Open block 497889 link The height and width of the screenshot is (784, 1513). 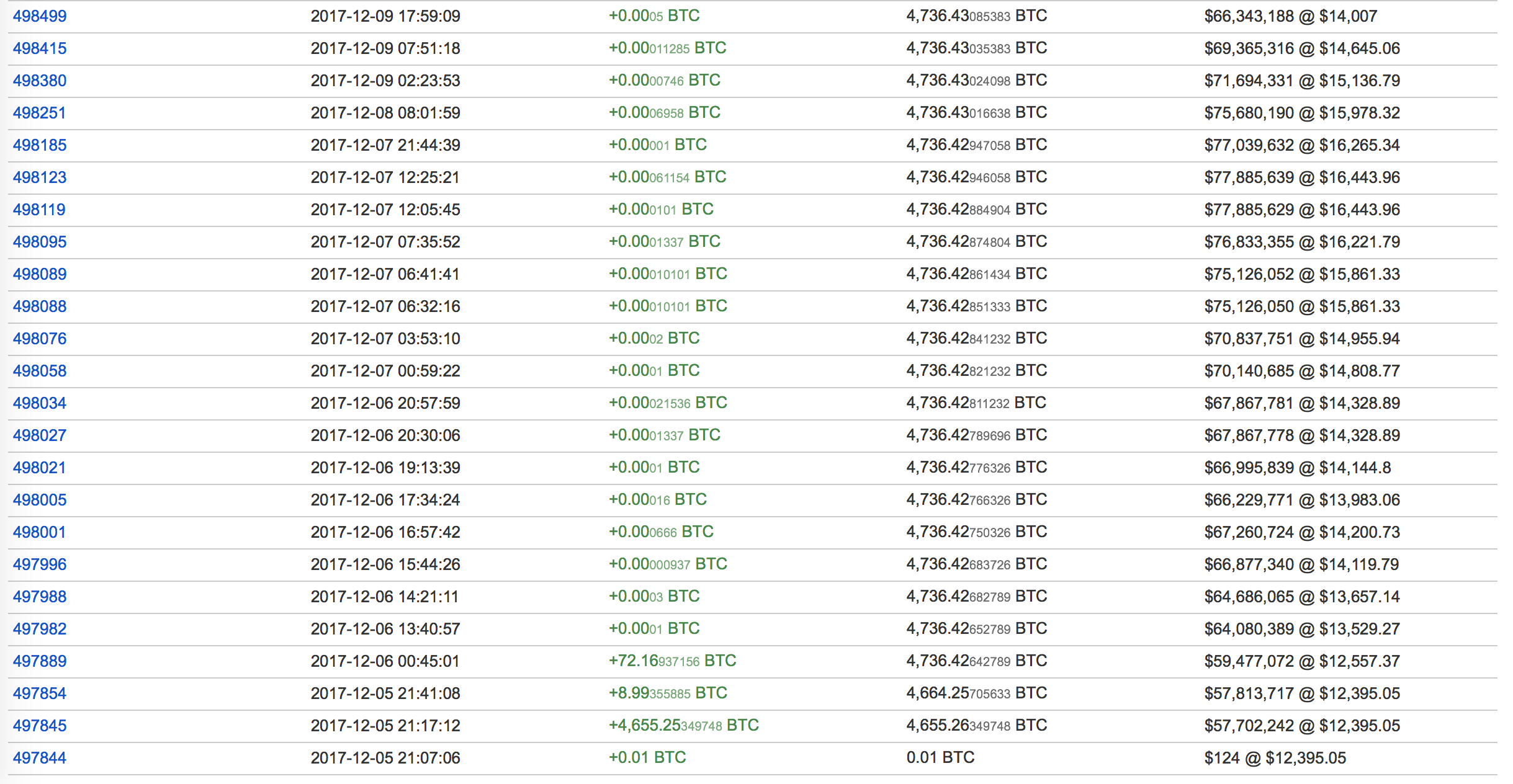click(x=40, y=661)
